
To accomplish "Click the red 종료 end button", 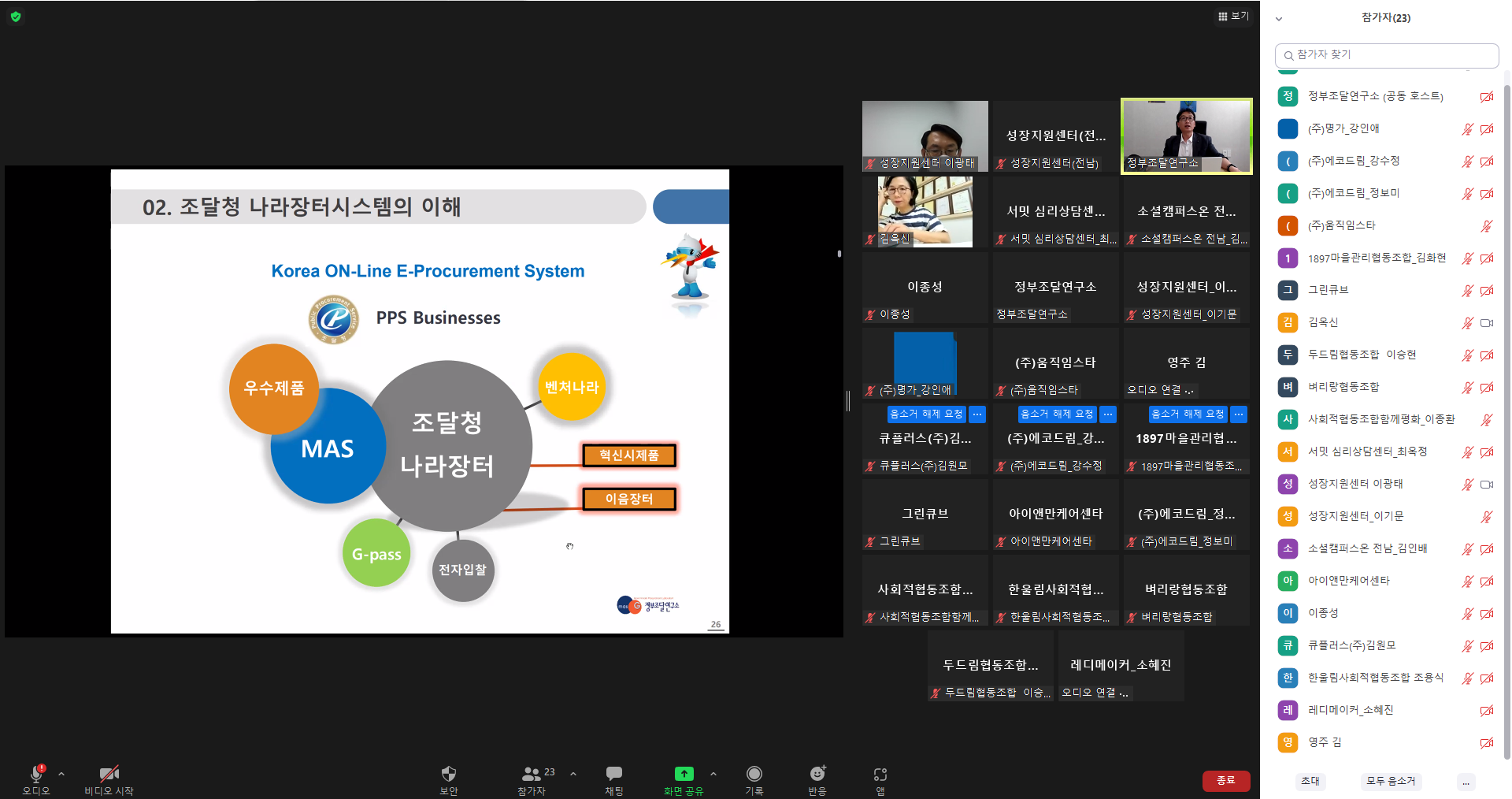I will pyautogui.click(x=1226, y=780).
